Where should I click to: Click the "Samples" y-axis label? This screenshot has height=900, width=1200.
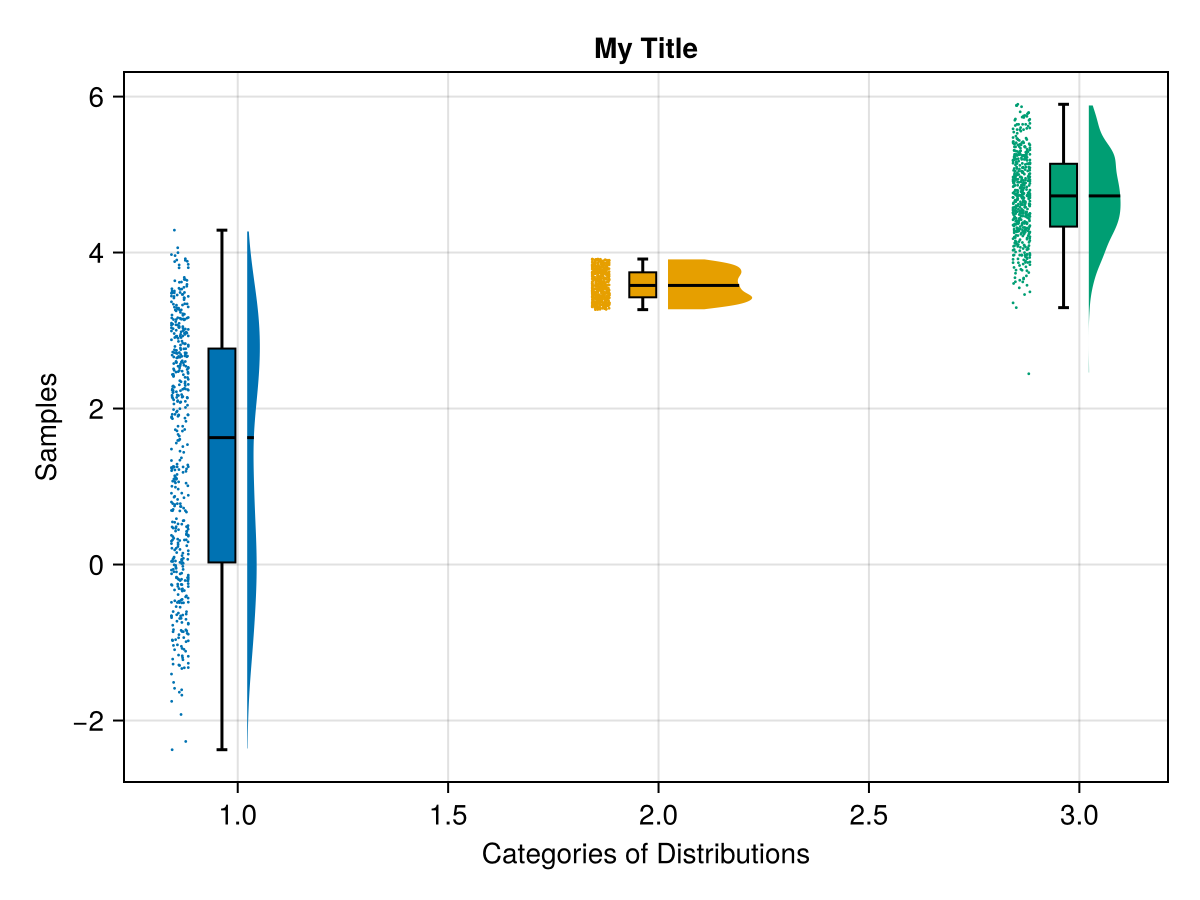pos(46,427)
